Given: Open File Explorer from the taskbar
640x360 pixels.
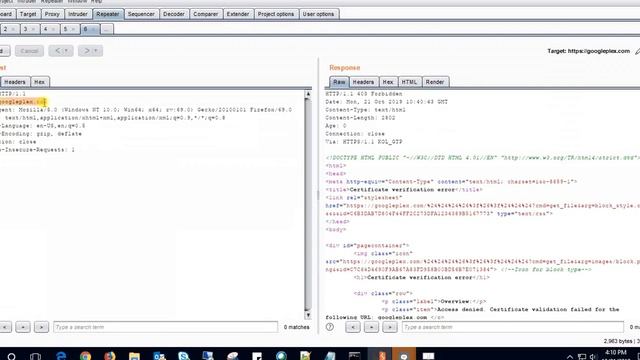Looking at the screenshot, I should click(x=134, y=356).
